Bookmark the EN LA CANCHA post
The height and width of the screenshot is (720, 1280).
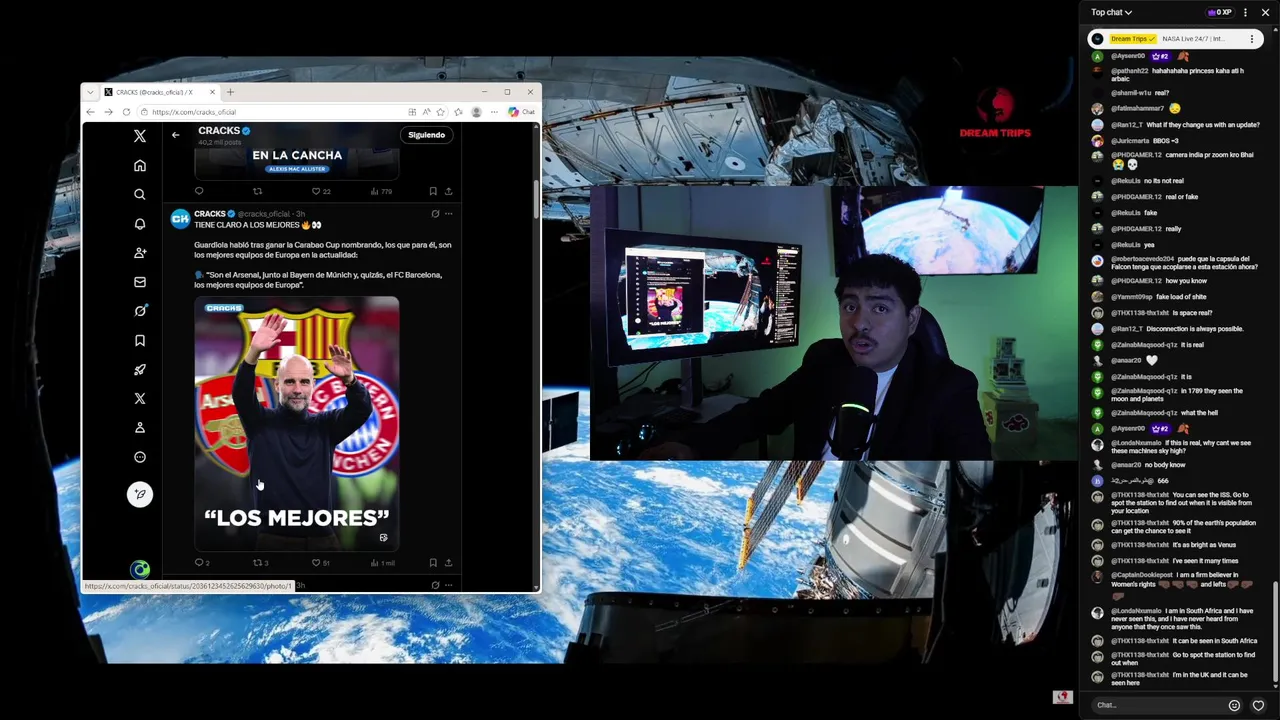[x=433, y=191]
